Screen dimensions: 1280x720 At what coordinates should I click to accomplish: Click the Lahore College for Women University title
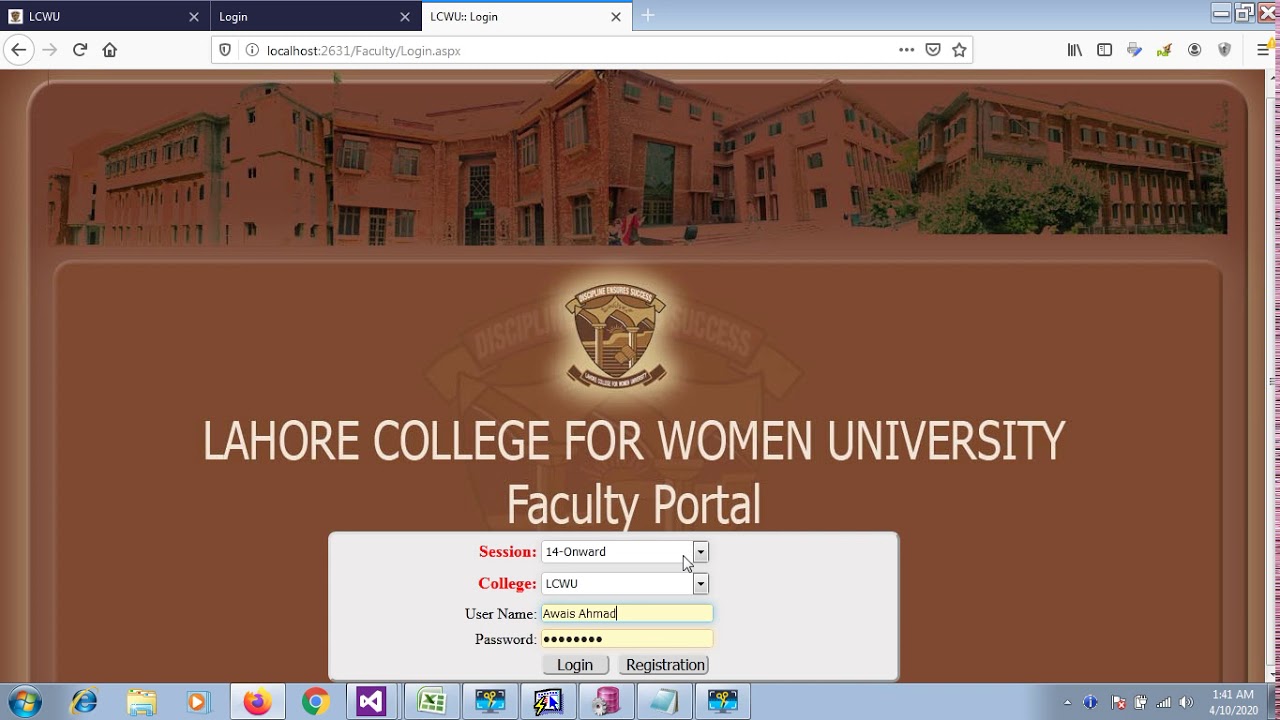point(633,441)
